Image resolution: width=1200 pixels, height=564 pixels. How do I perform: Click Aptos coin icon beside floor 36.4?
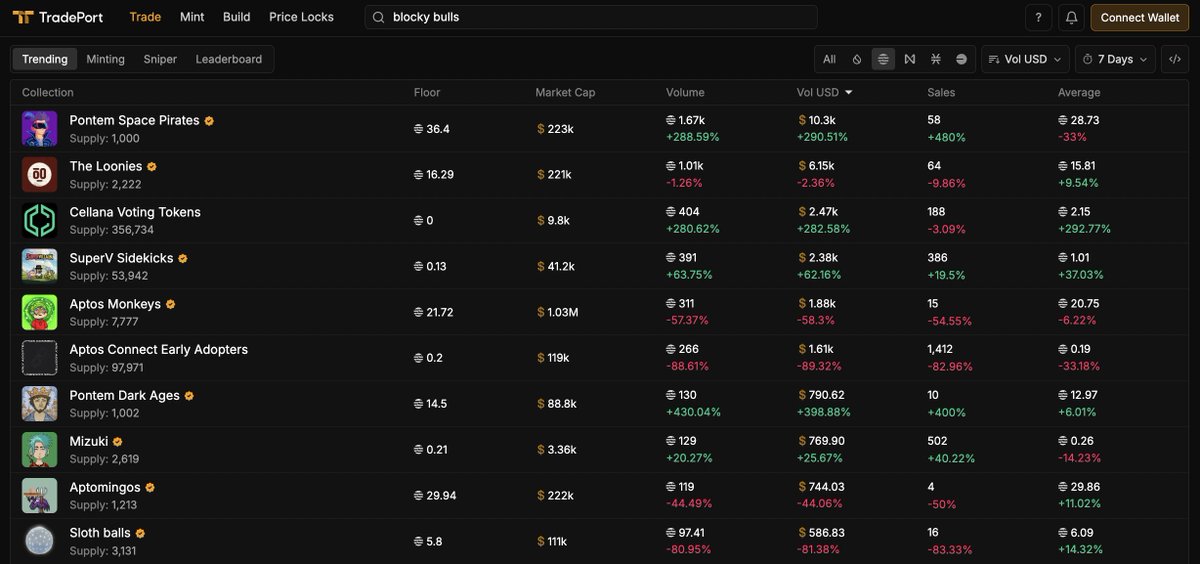pos(418,129)
